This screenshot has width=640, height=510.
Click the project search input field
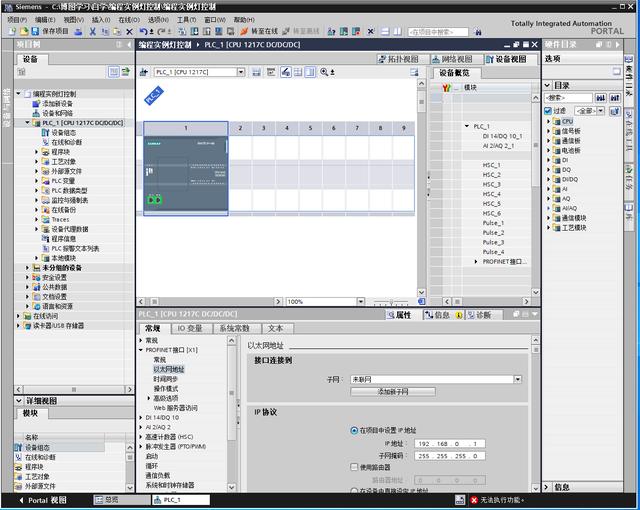click(x=438, y=32)
